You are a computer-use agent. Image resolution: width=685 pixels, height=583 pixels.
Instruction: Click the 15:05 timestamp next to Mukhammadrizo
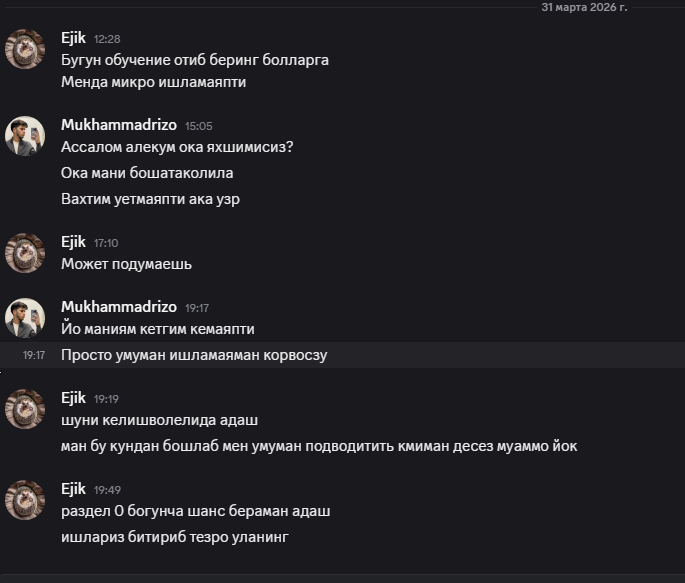198,126
